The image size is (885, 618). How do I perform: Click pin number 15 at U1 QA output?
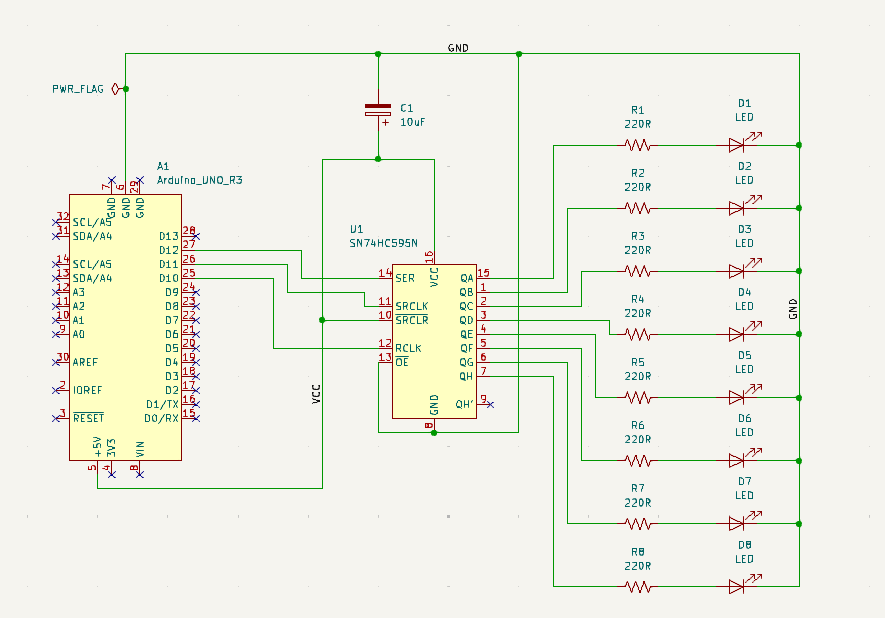click(484, 273)
